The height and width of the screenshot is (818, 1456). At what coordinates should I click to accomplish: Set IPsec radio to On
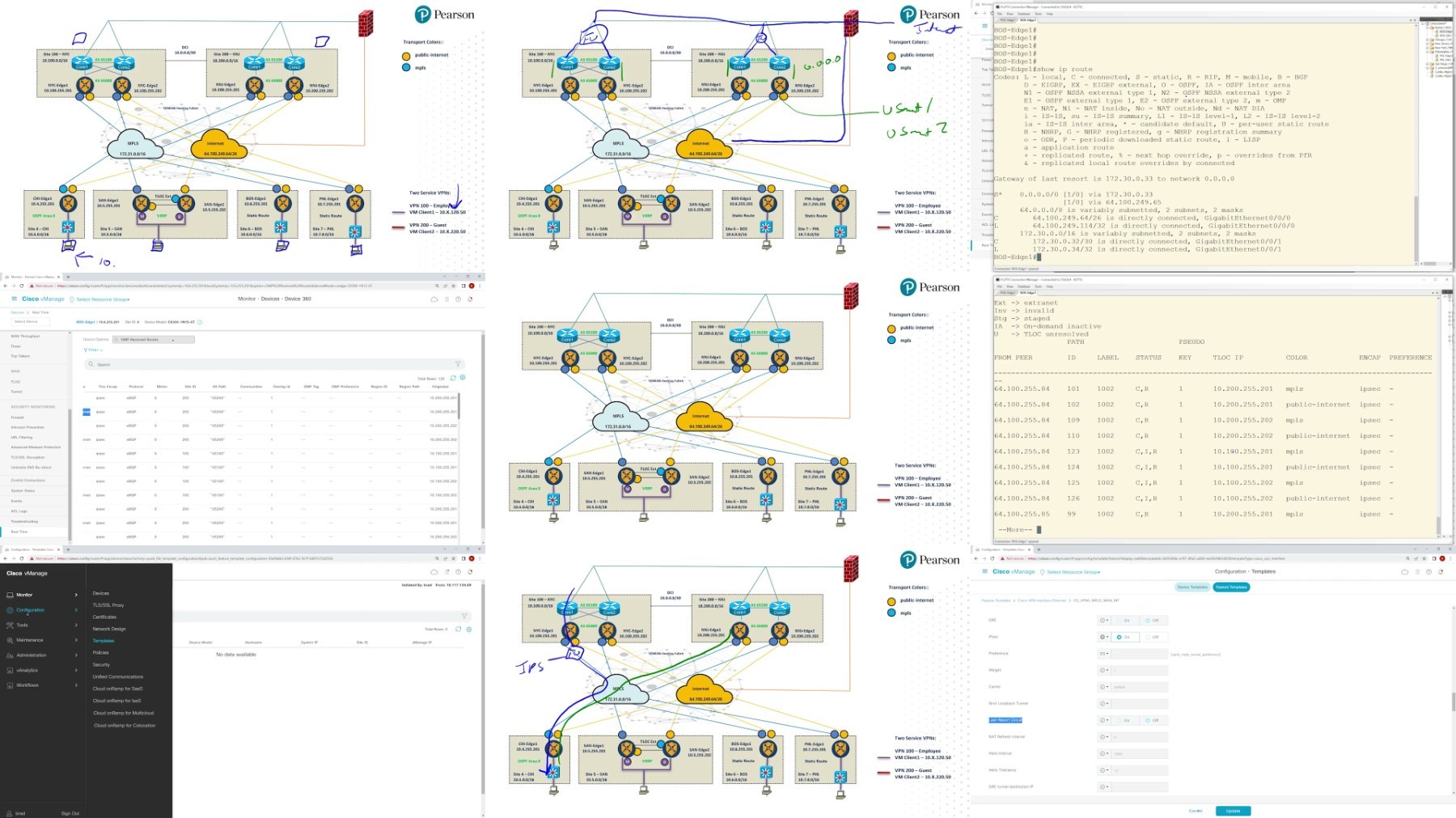(x=1120, y=637)
